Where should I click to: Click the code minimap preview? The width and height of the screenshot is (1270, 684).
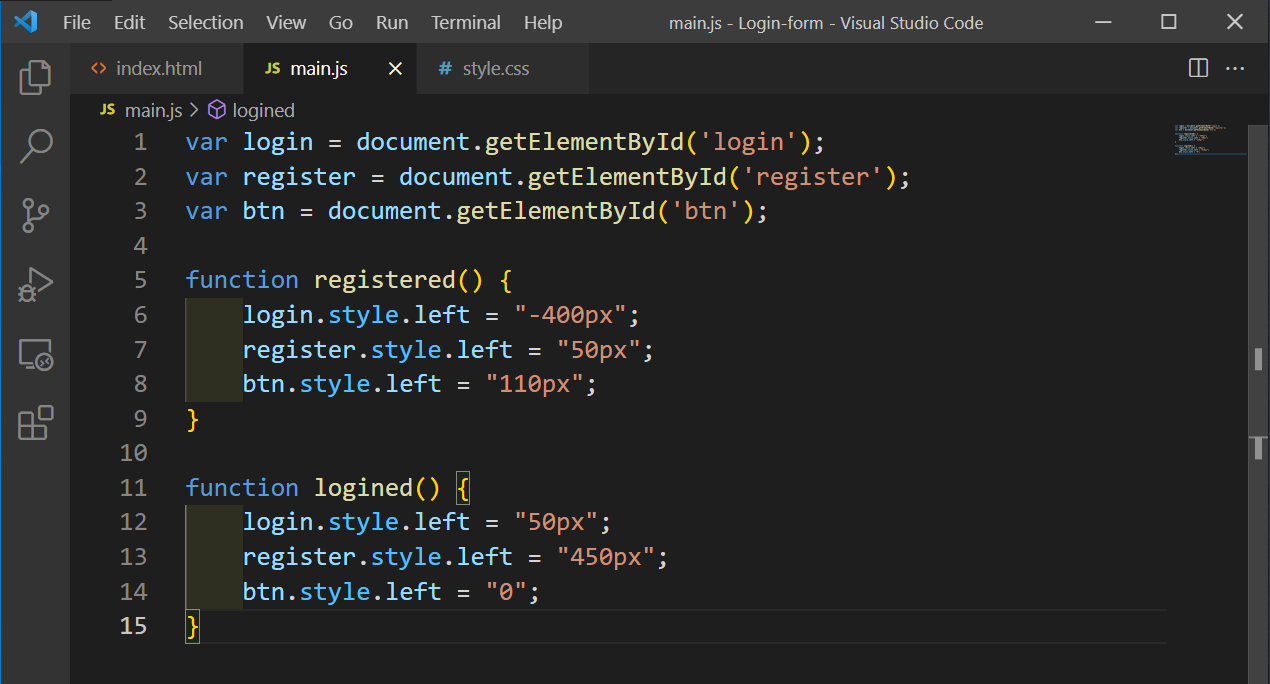[x=1210, y=140]
